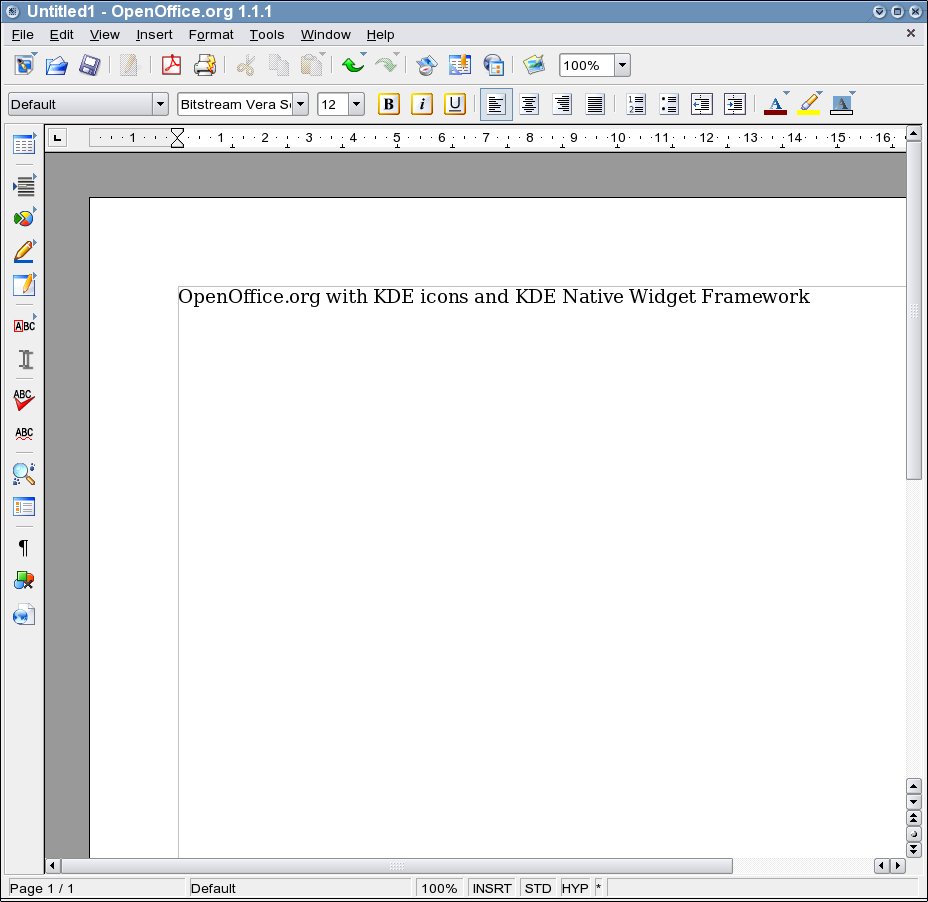Undo with the green arrow icon
This screenshot has width=928, height=902.
click(353, 65)
